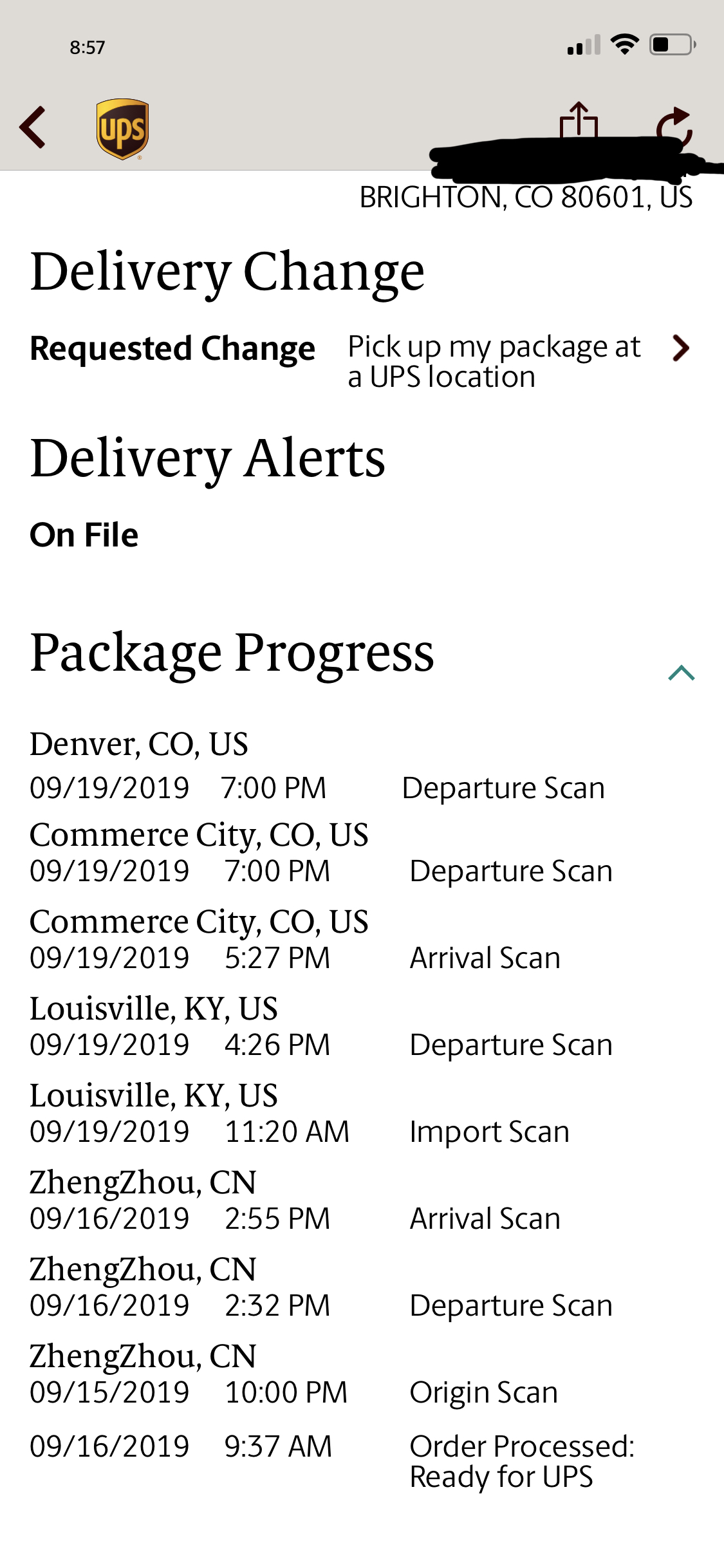Tap the cellular signal bars icon
The image size is (724, 1568).
(584, 45)
